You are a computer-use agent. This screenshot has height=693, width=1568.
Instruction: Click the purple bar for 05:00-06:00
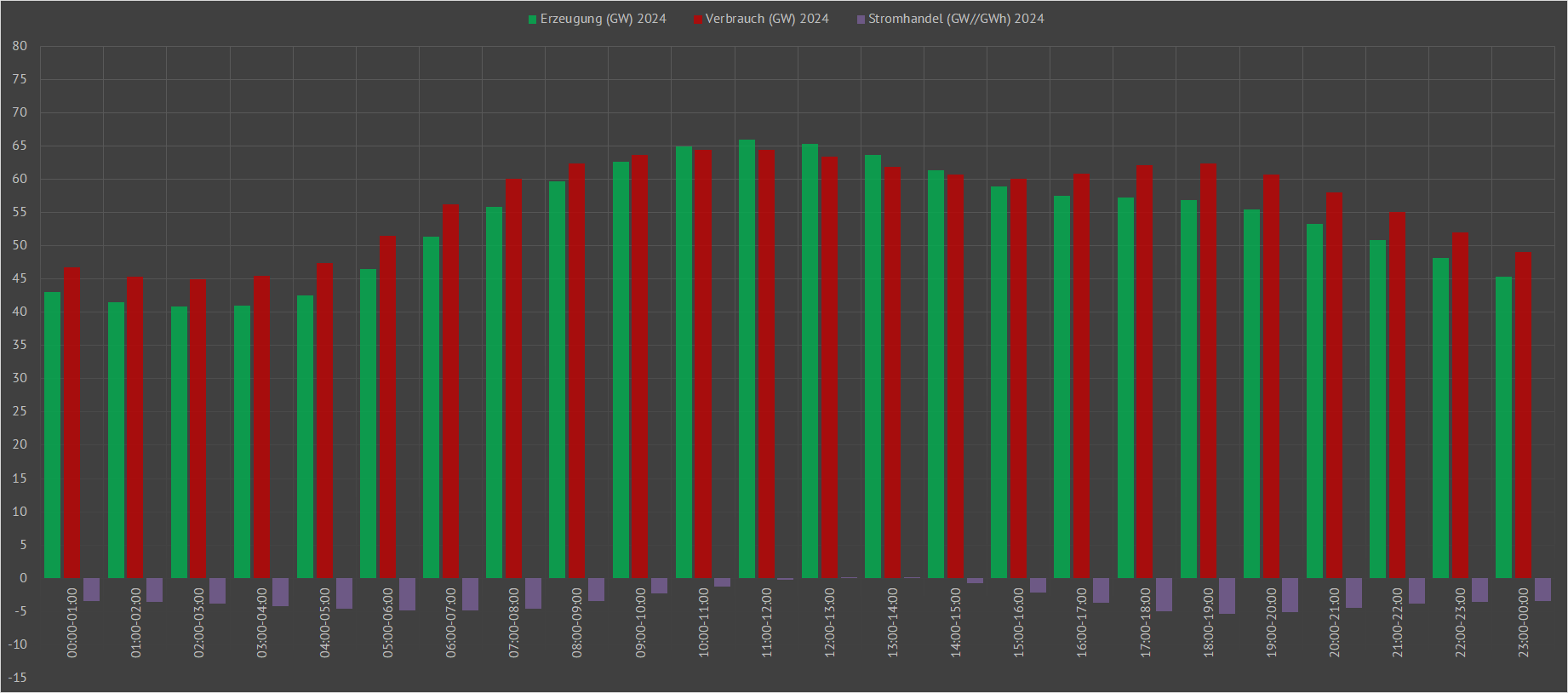(407, 594)
